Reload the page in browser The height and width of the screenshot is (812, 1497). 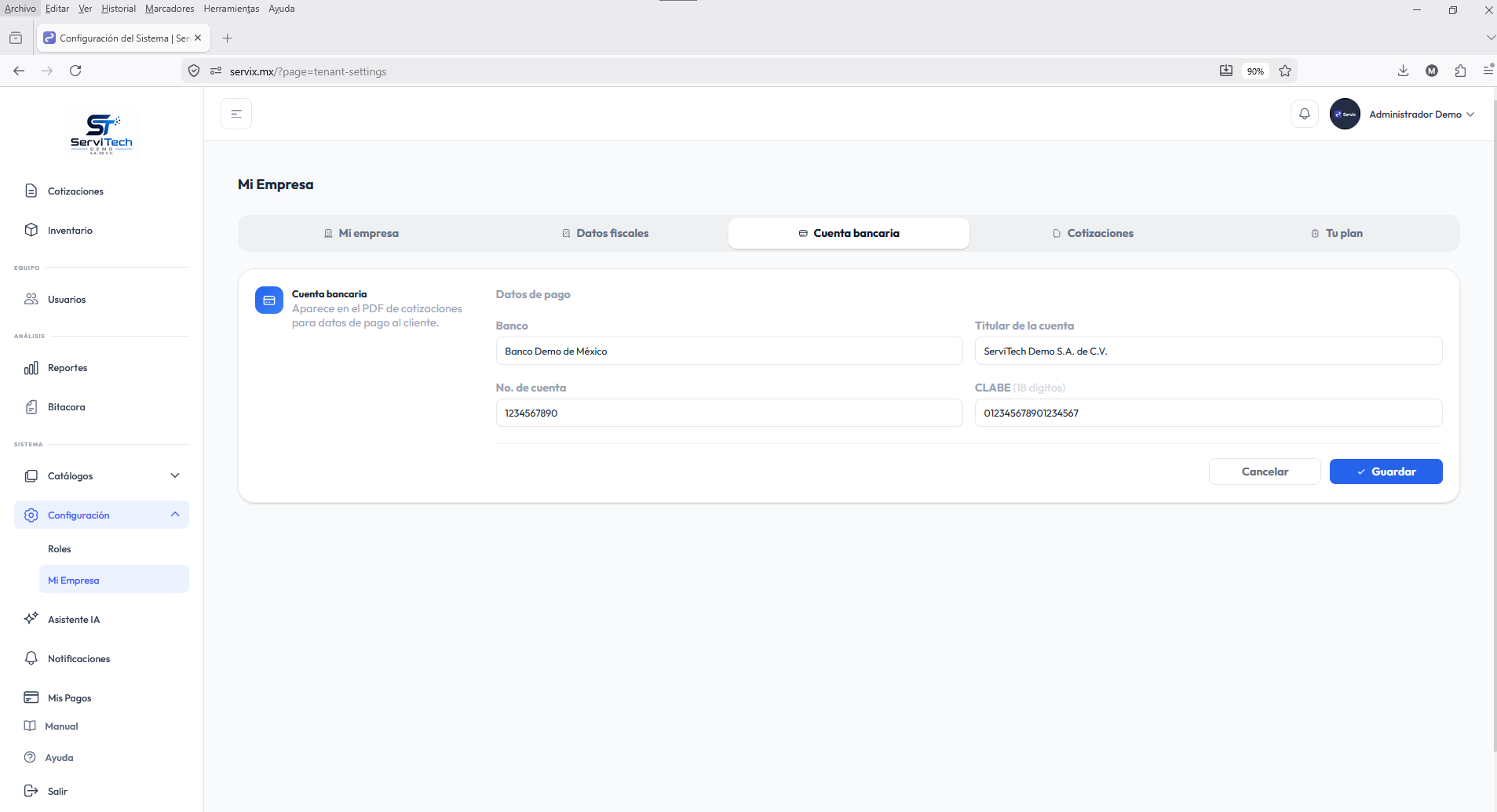coord(75,71)
